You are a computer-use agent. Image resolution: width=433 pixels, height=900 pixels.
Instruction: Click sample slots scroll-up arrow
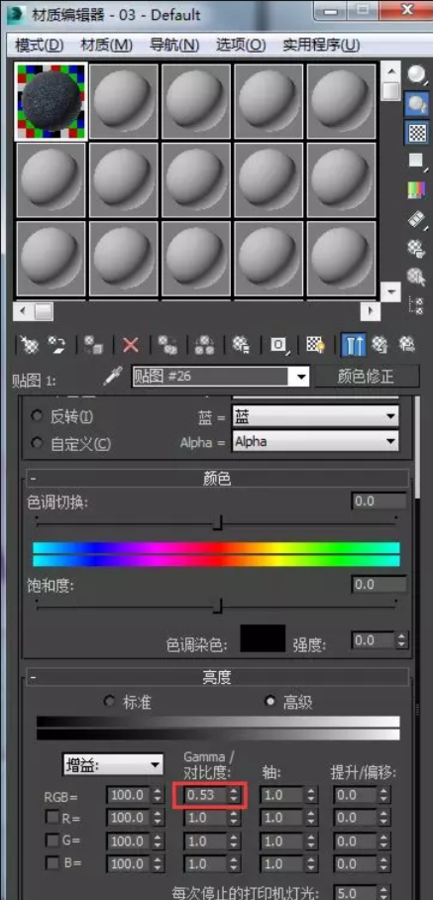point(391,72)
